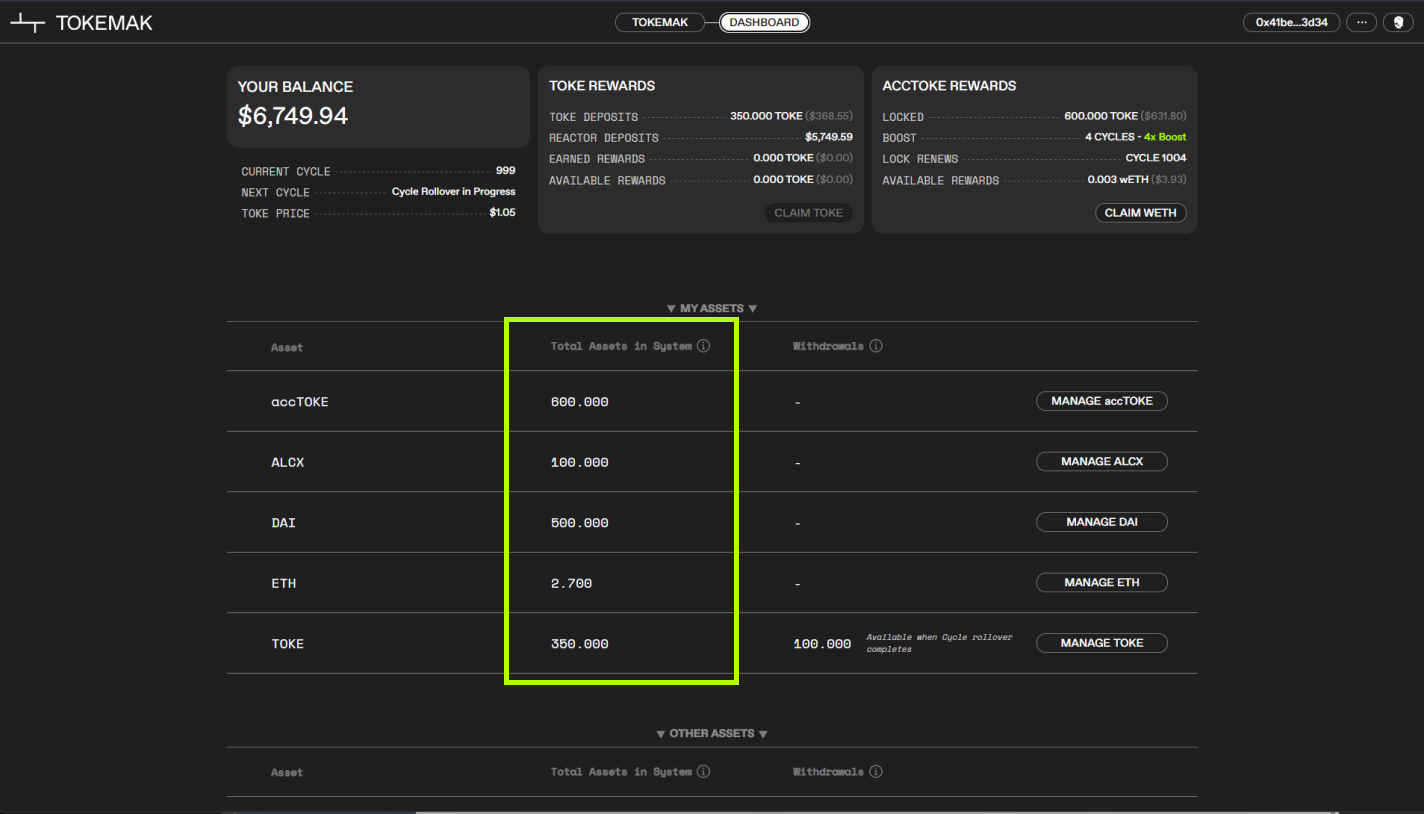Click the Available when Cycle rollover completes note
The height and width of the screenshot is (814, 1424).
(939, 643)
